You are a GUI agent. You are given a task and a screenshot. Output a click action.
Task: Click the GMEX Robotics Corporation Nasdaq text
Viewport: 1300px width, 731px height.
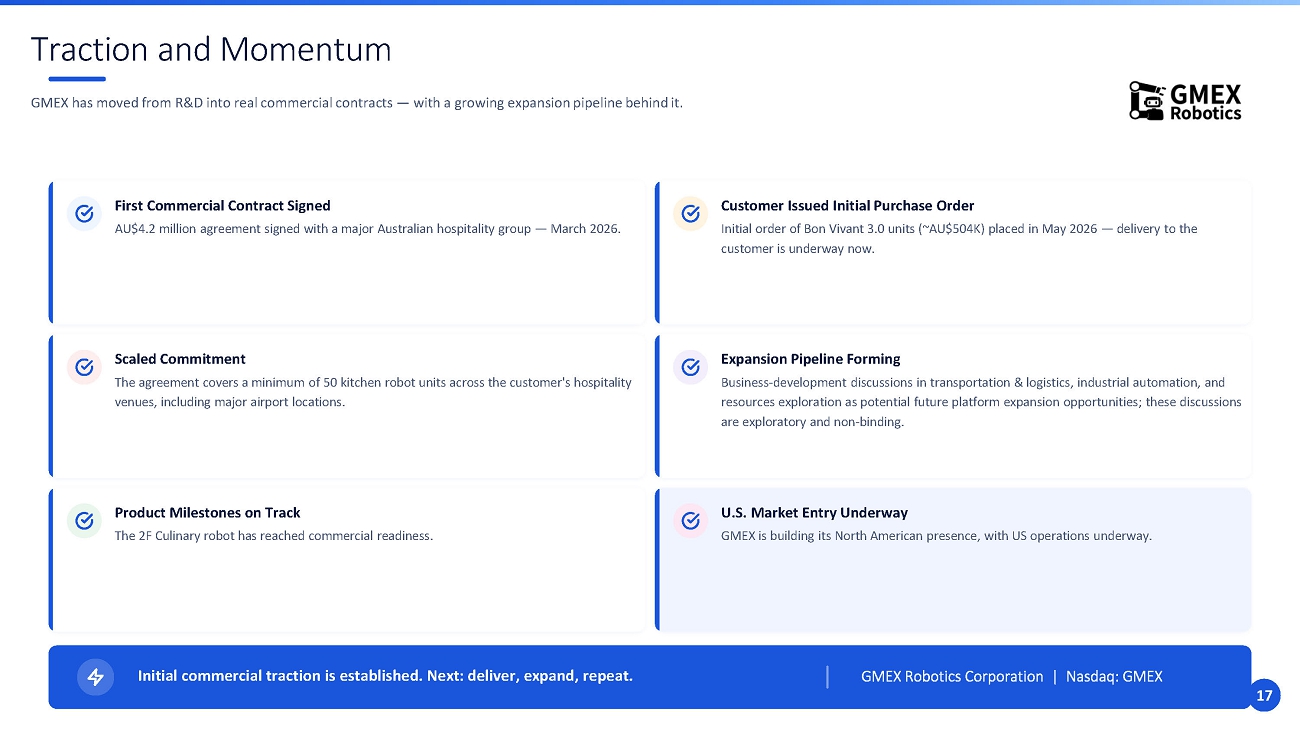click(1012, 676)
